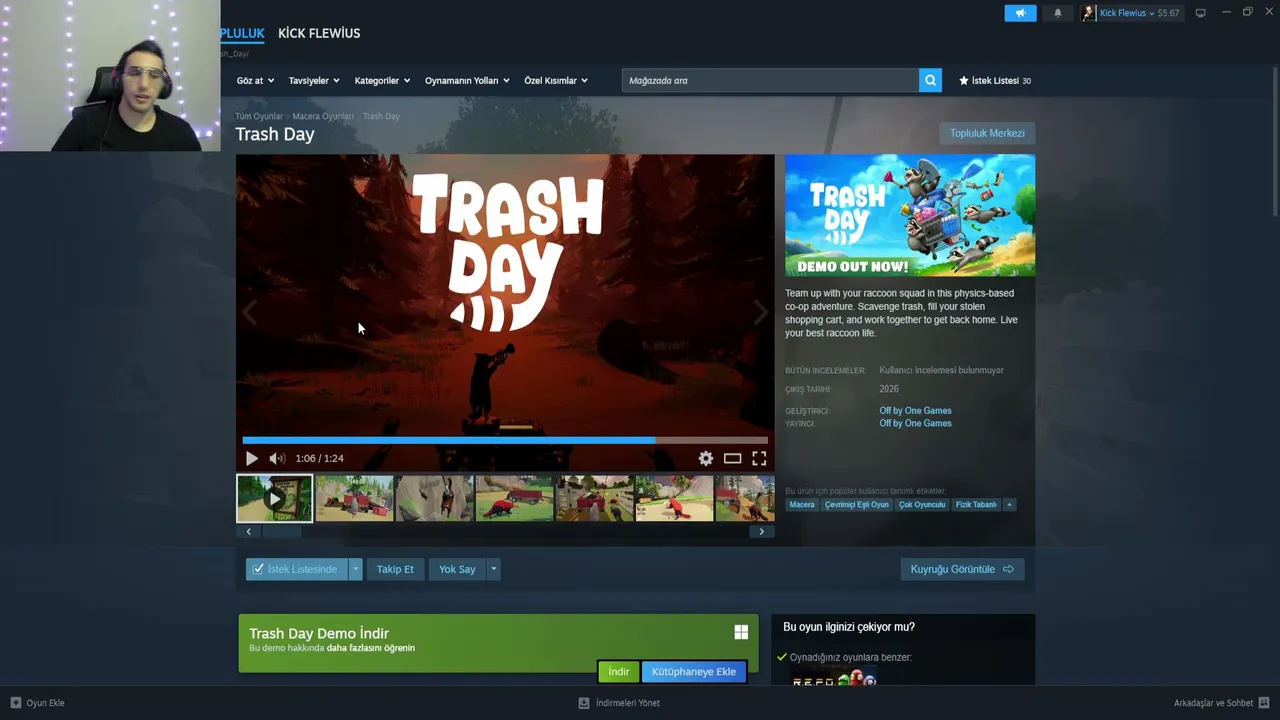Click the Kütüphaneye Ekle button
This screenshot has width=1280, height=720.
coord(694,672)
